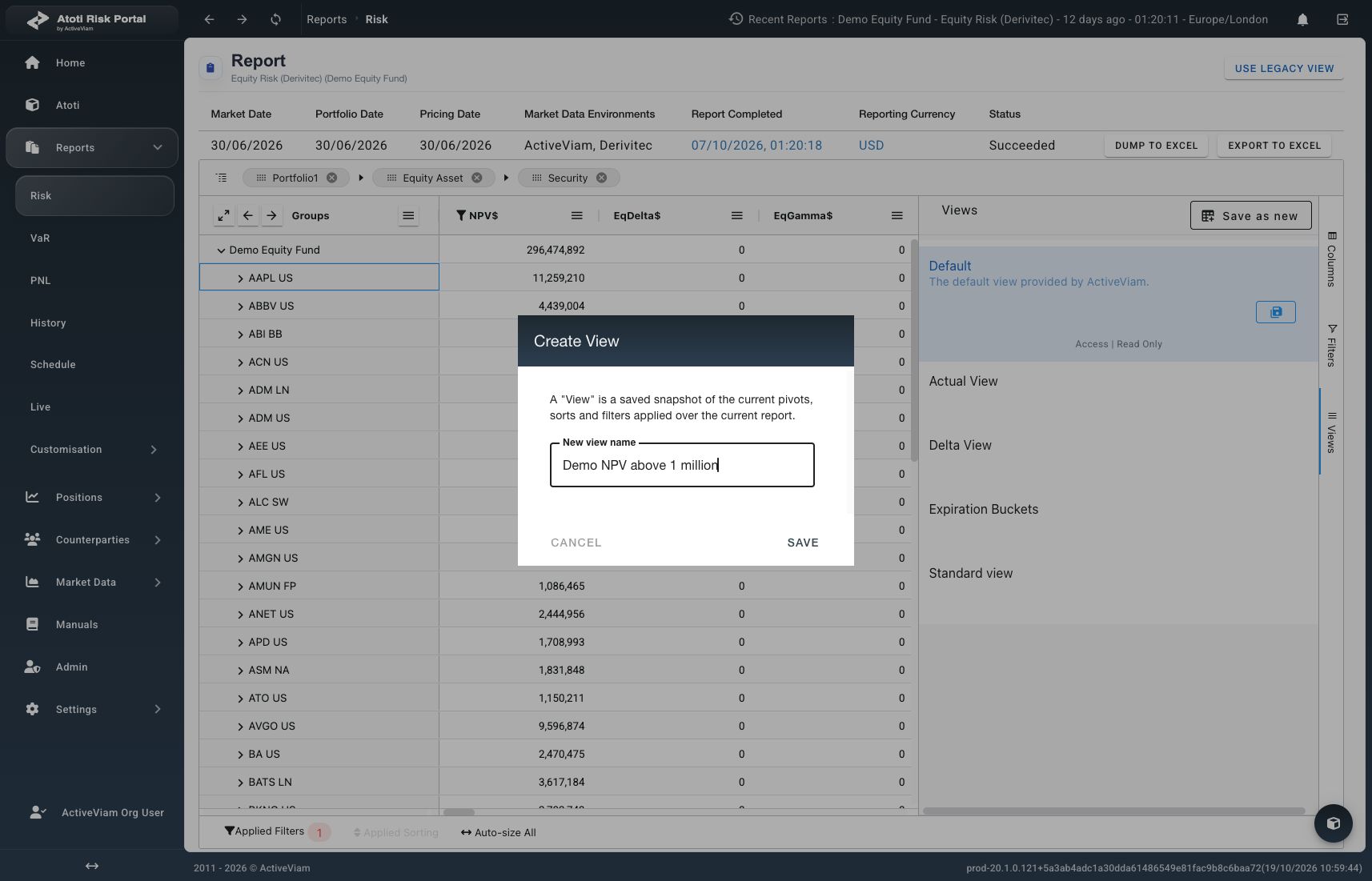Click CANCEL in the Create View dialog
The height and width of the screenshot is (881, 1372).
pyautogui.click(x=576, y=543)
